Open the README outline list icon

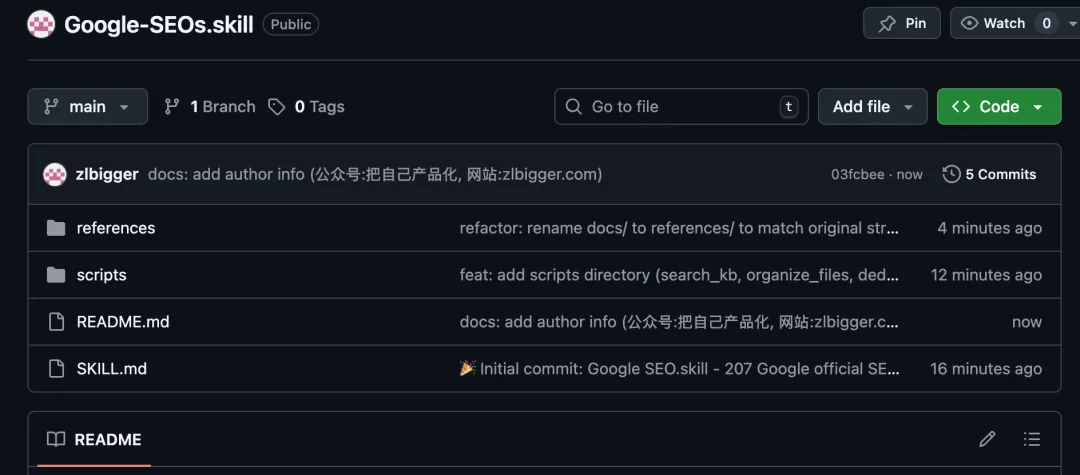click(x=1032, y=439)
